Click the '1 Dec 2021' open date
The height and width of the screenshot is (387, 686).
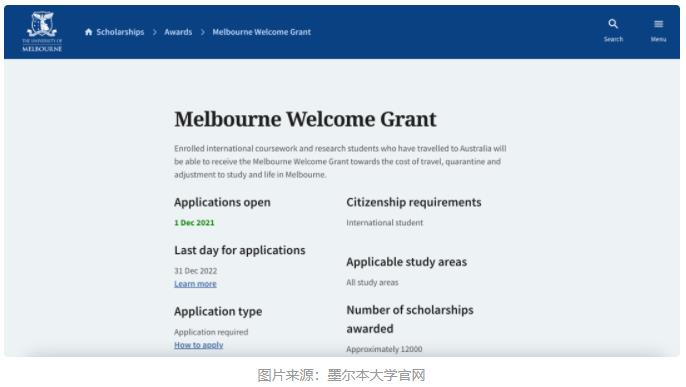pos(194,223)
